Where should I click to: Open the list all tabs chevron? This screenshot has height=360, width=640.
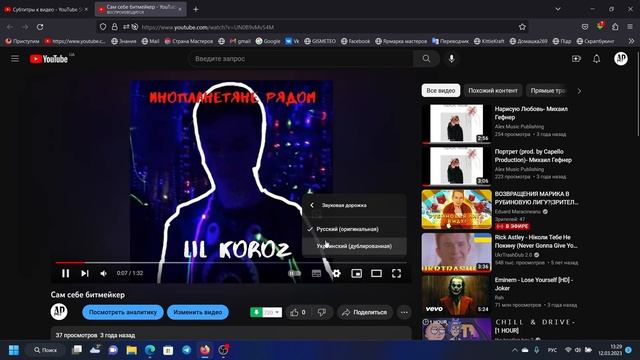click(558, 9)
